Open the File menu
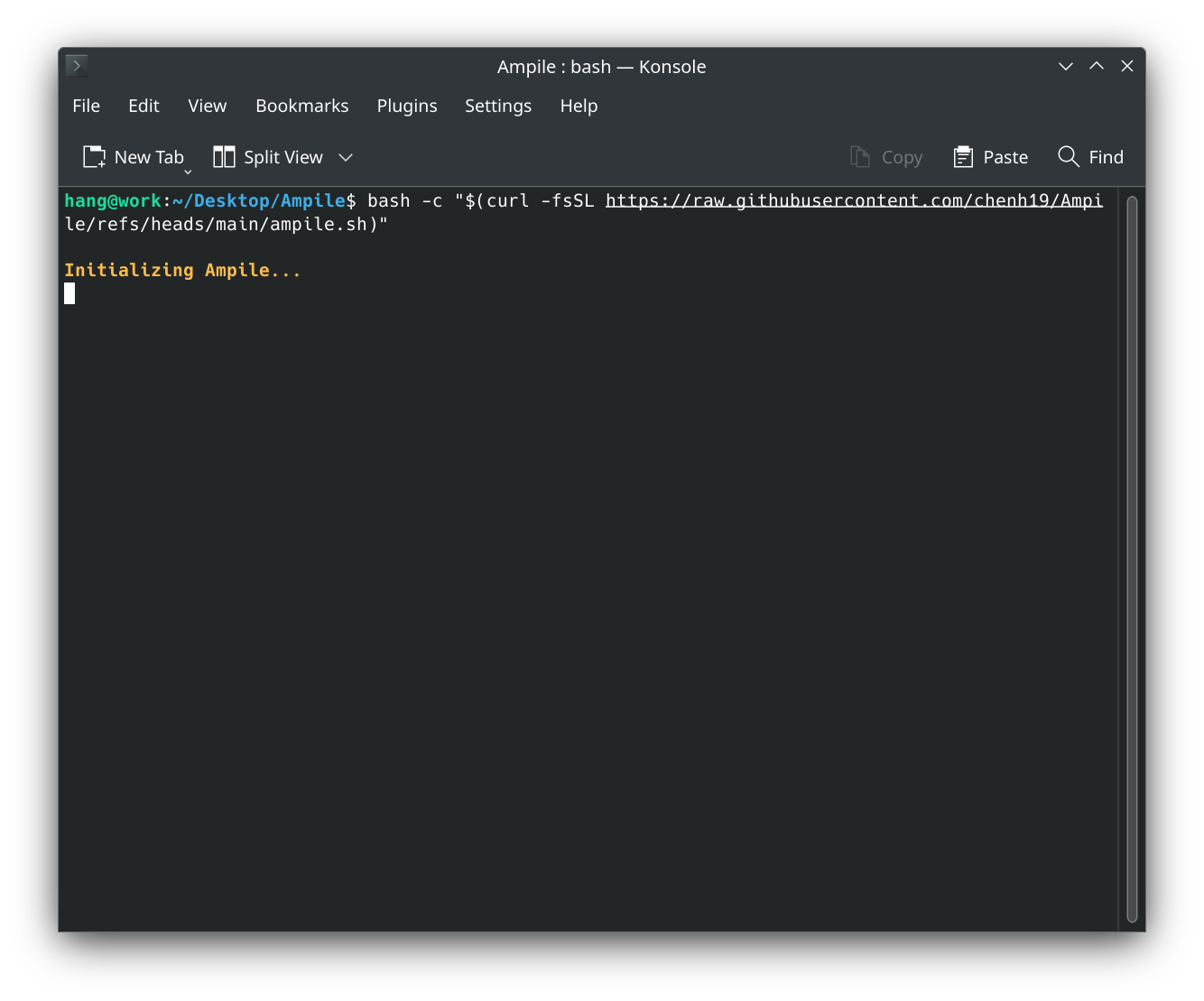This screenshot has height=1001, width=1204. tap(86, 106)
